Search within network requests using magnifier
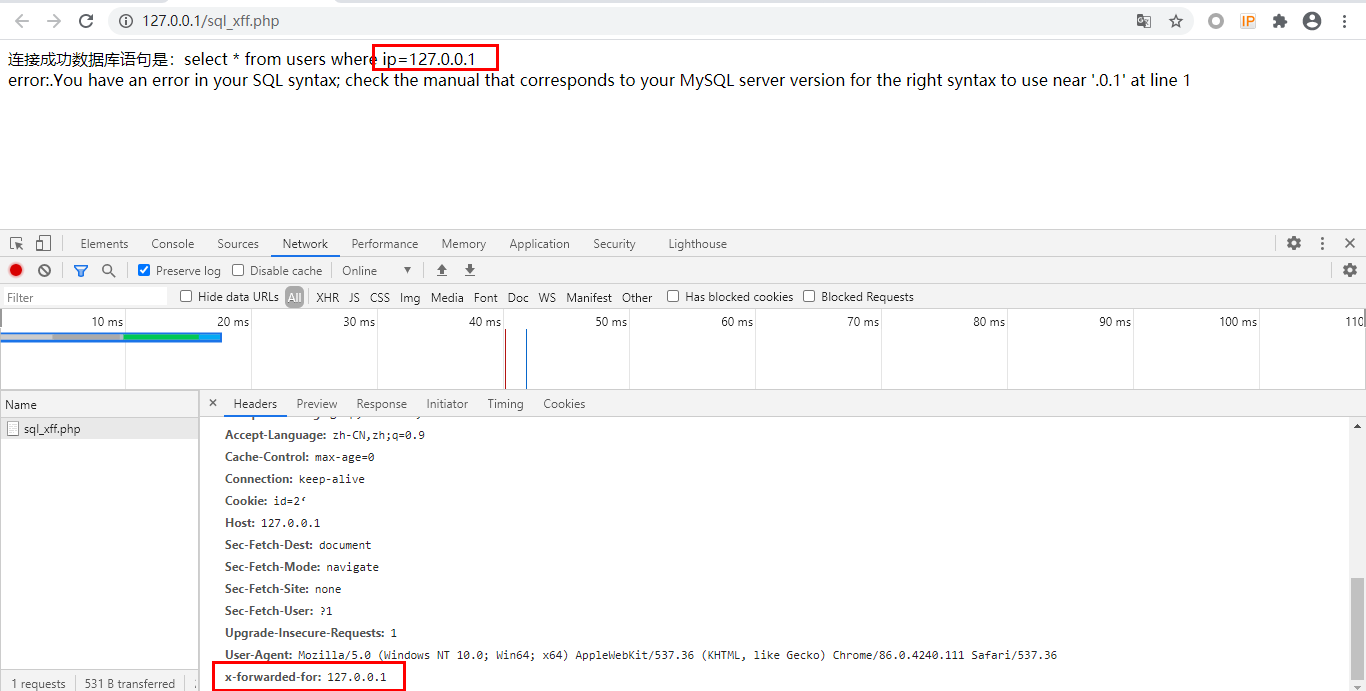The width and height of the screenshot is (1366, 691). [x=109, y=270]
